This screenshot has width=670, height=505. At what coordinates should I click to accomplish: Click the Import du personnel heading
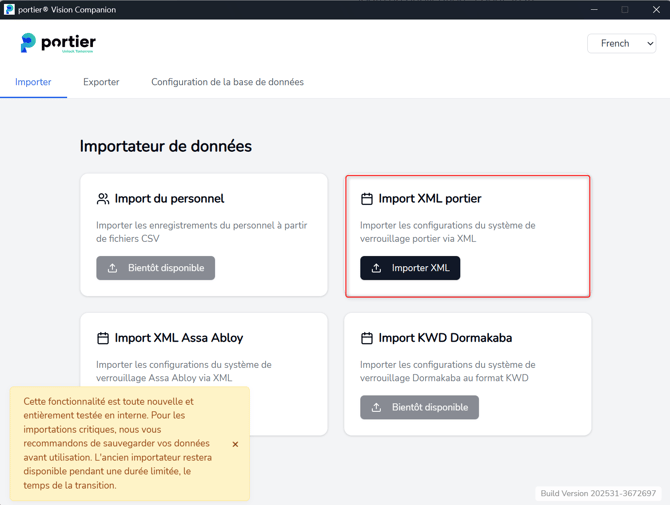tap(169, 199)
